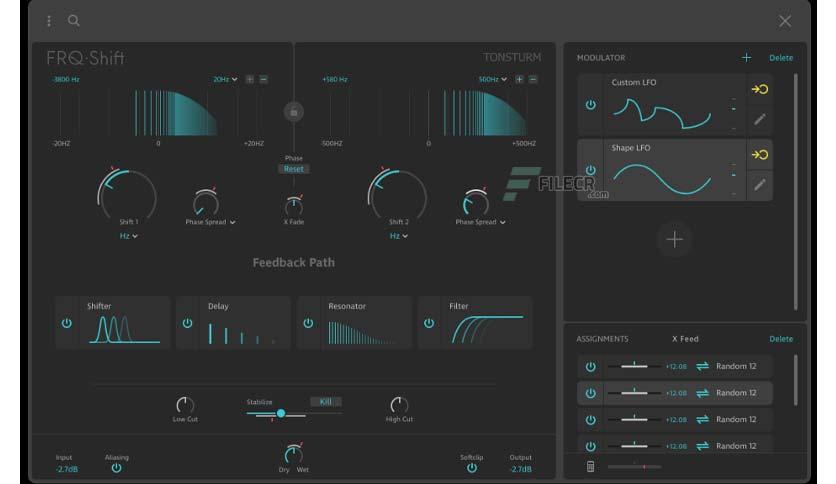Open the three-dot options menu
836x484 pixels.
click(49, 21)
